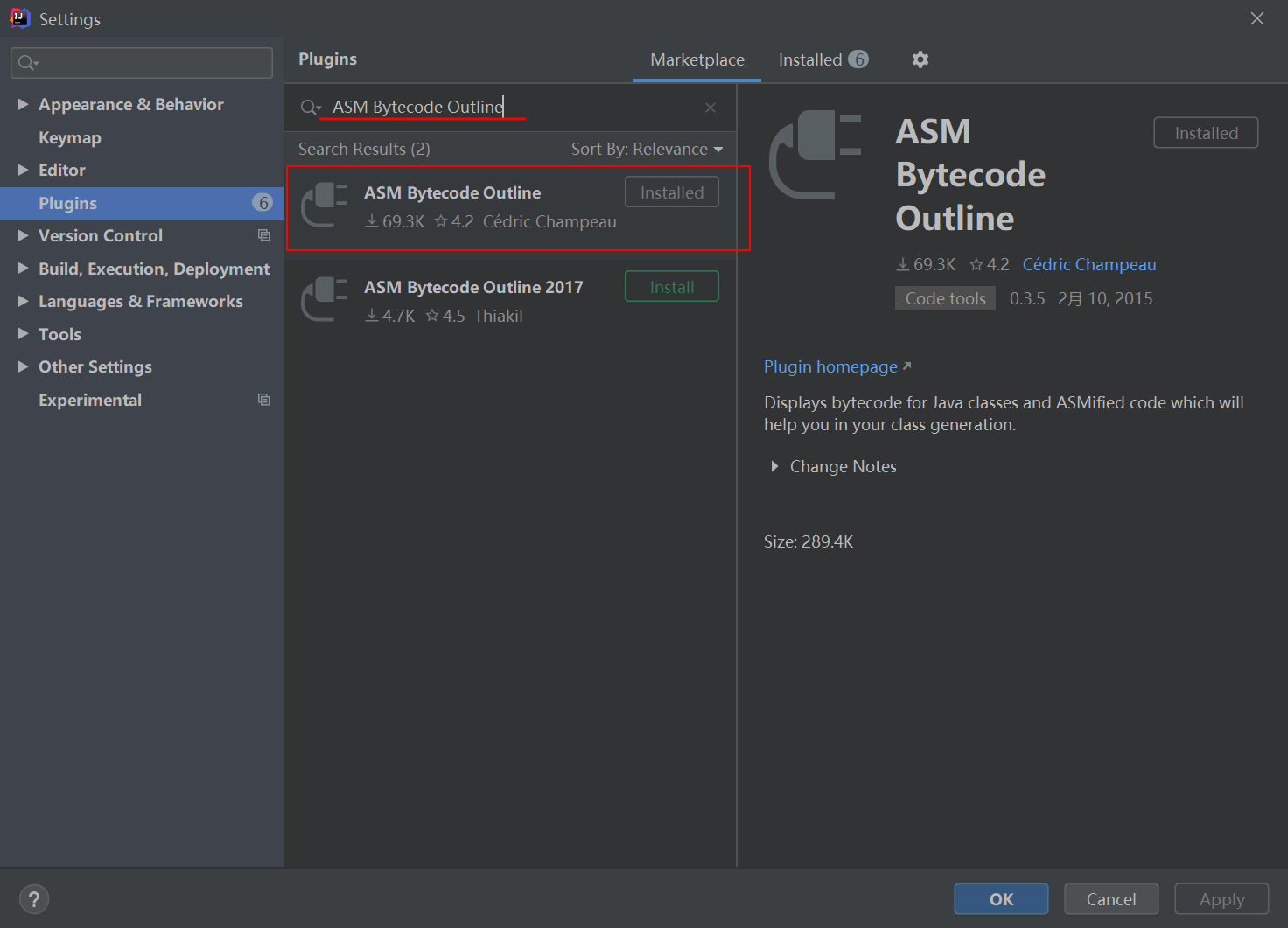Click the Plugins count badge showing 6
This screenshot has width=1288, height=928.
pyautogui.click(x=262, y=203)
